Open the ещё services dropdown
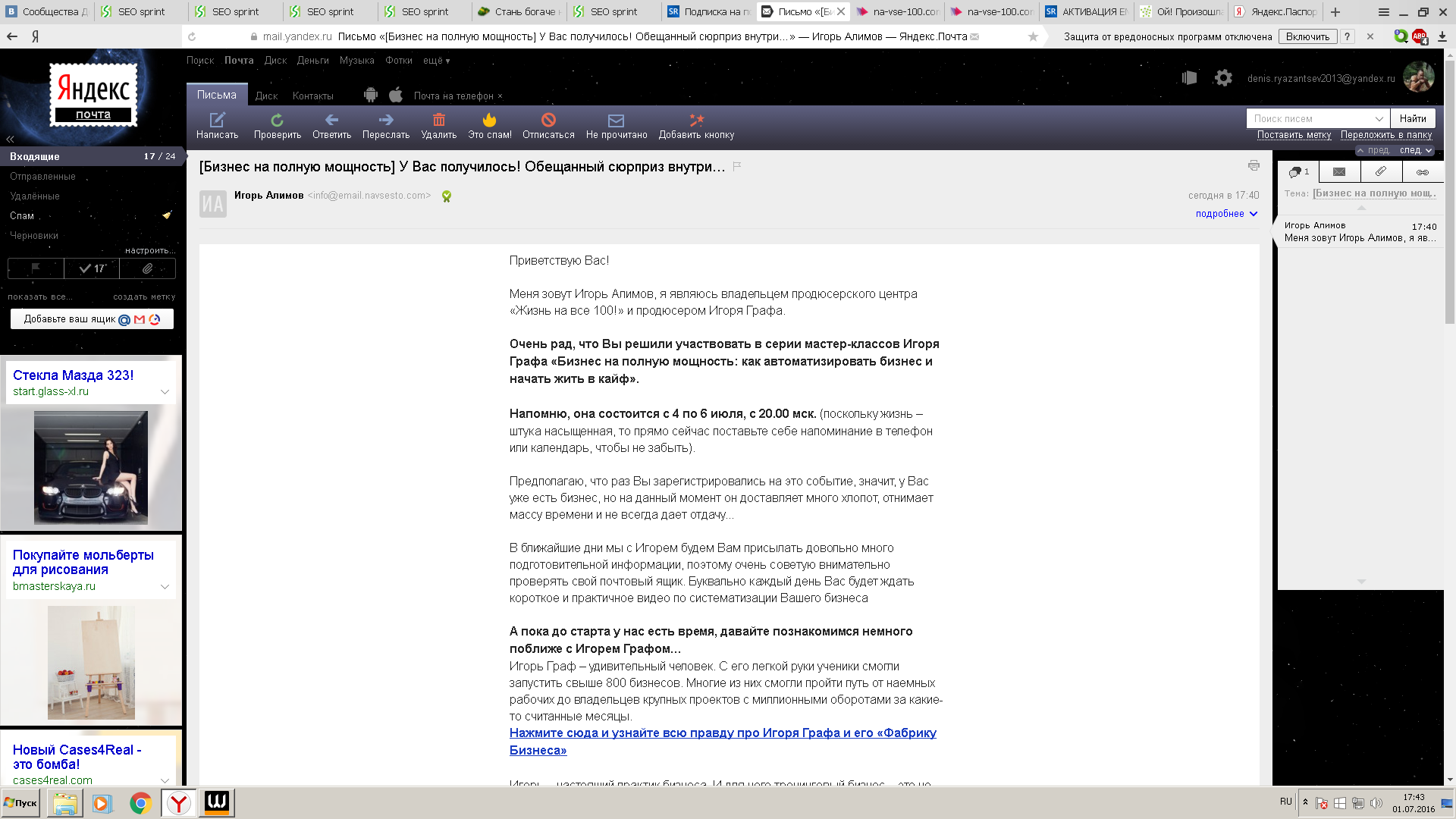This screenshot has width=1456, height=819. [436, 61]
